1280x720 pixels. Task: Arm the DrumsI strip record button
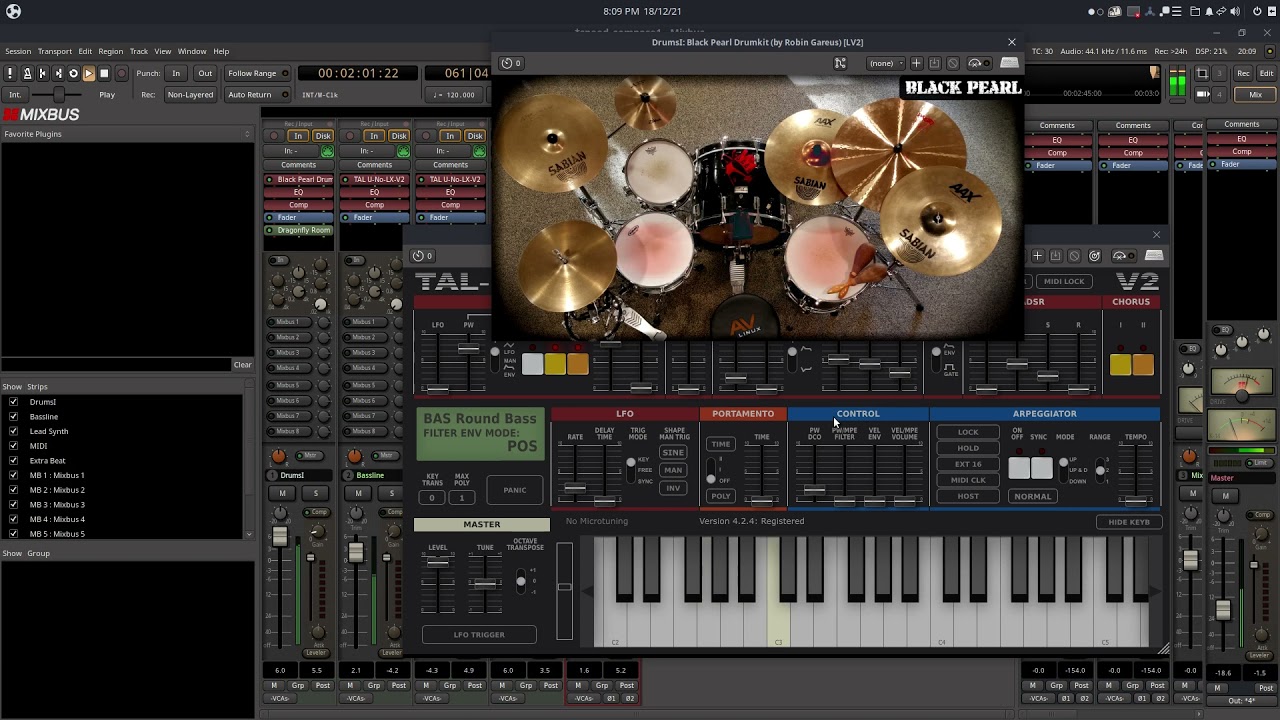click(x=272, y=136)
